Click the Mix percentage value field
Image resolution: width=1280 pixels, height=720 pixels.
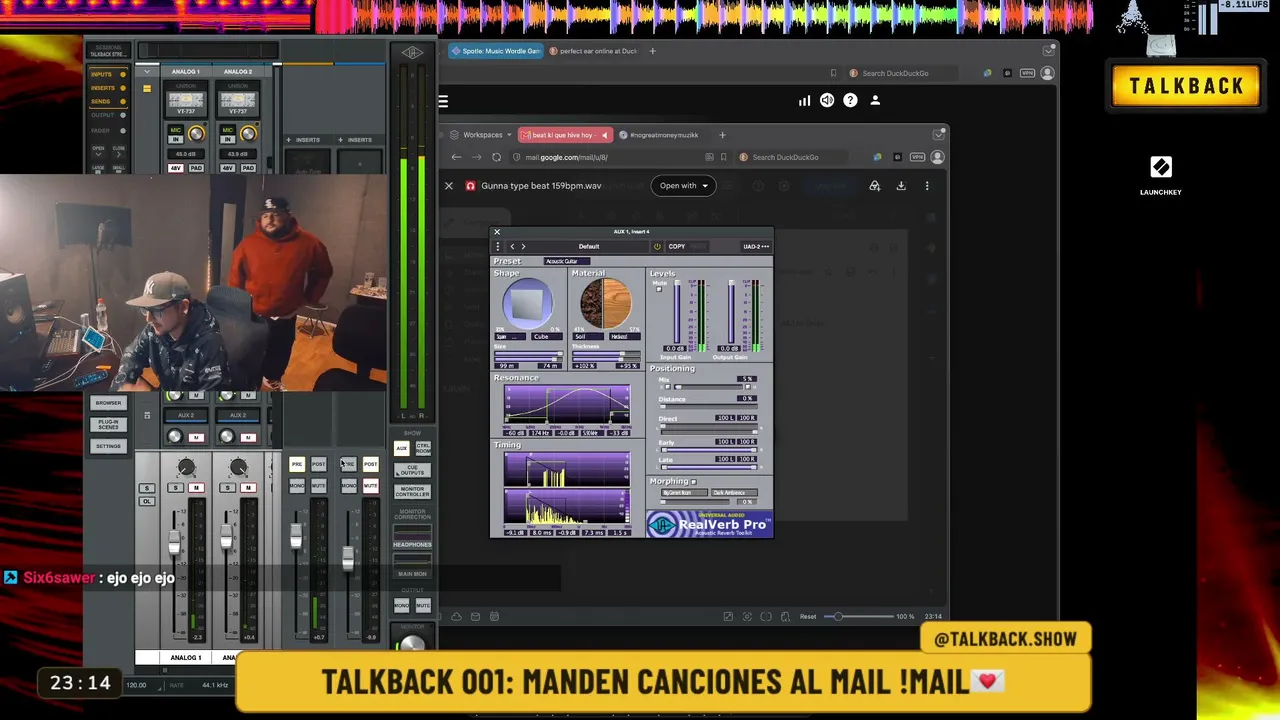(x=746, y=379)
